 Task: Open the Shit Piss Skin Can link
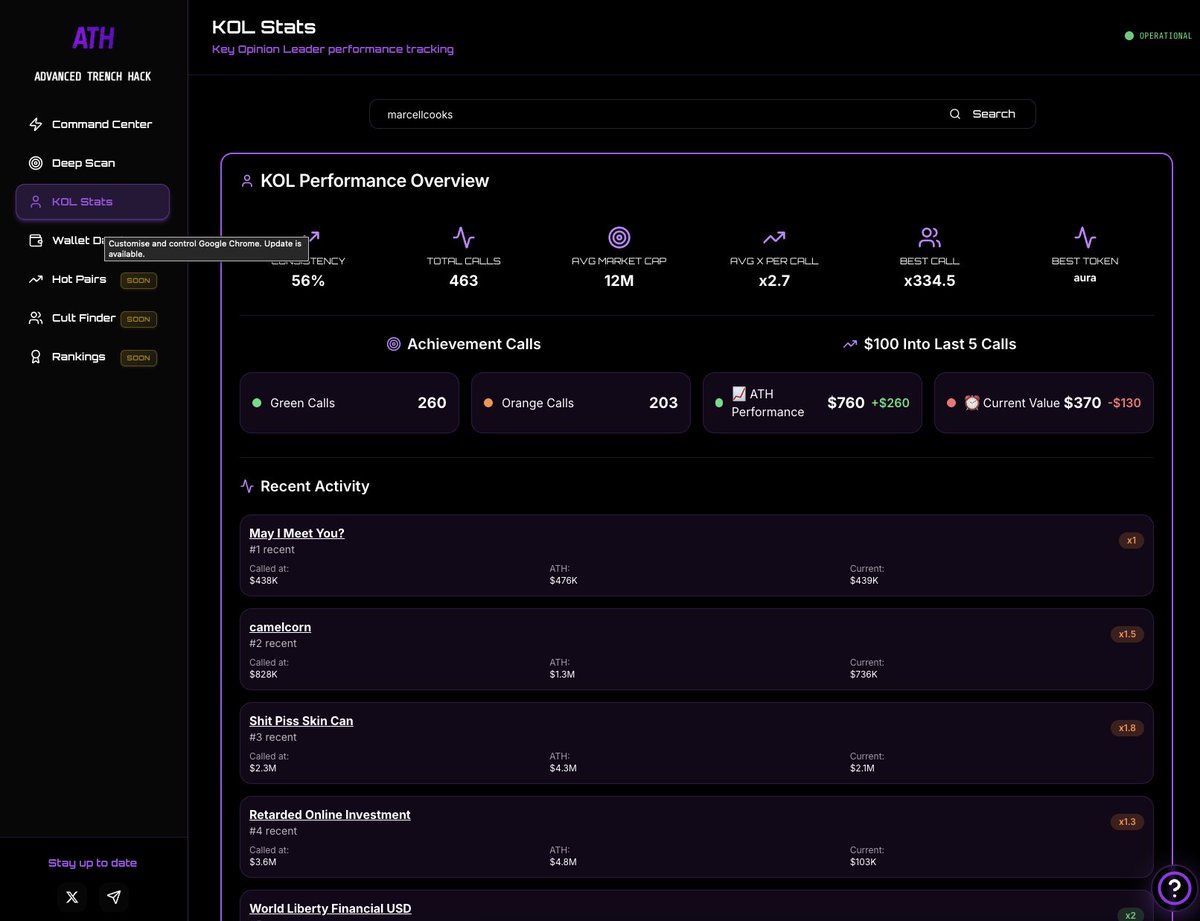(x=301, y=721)
